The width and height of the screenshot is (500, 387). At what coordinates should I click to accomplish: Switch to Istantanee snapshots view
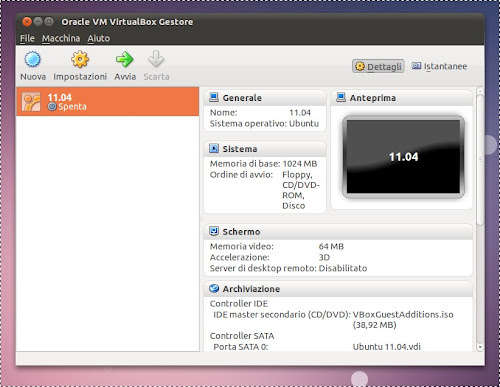439,66
